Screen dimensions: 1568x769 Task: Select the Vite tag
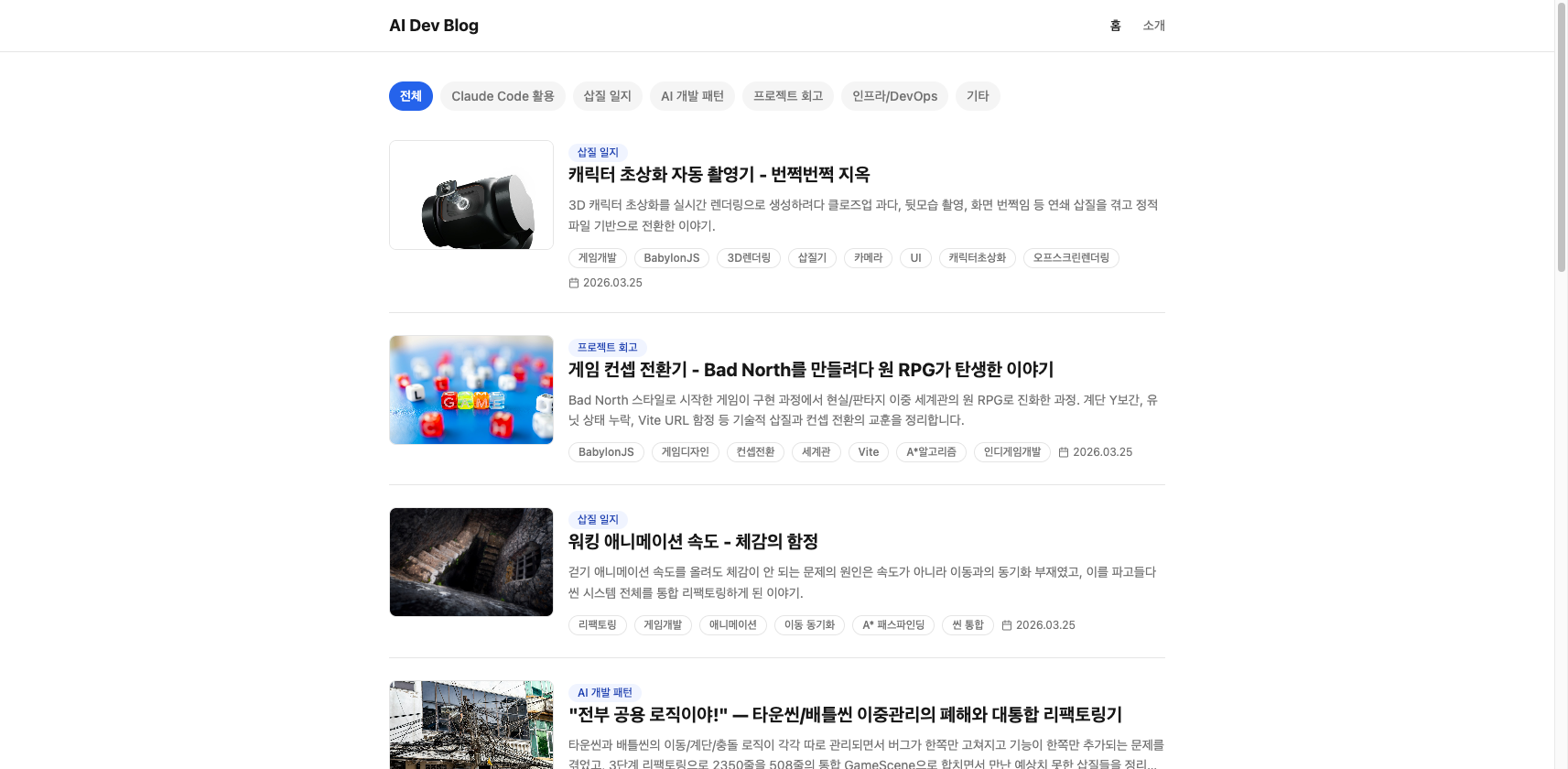(x=869, y=452)
